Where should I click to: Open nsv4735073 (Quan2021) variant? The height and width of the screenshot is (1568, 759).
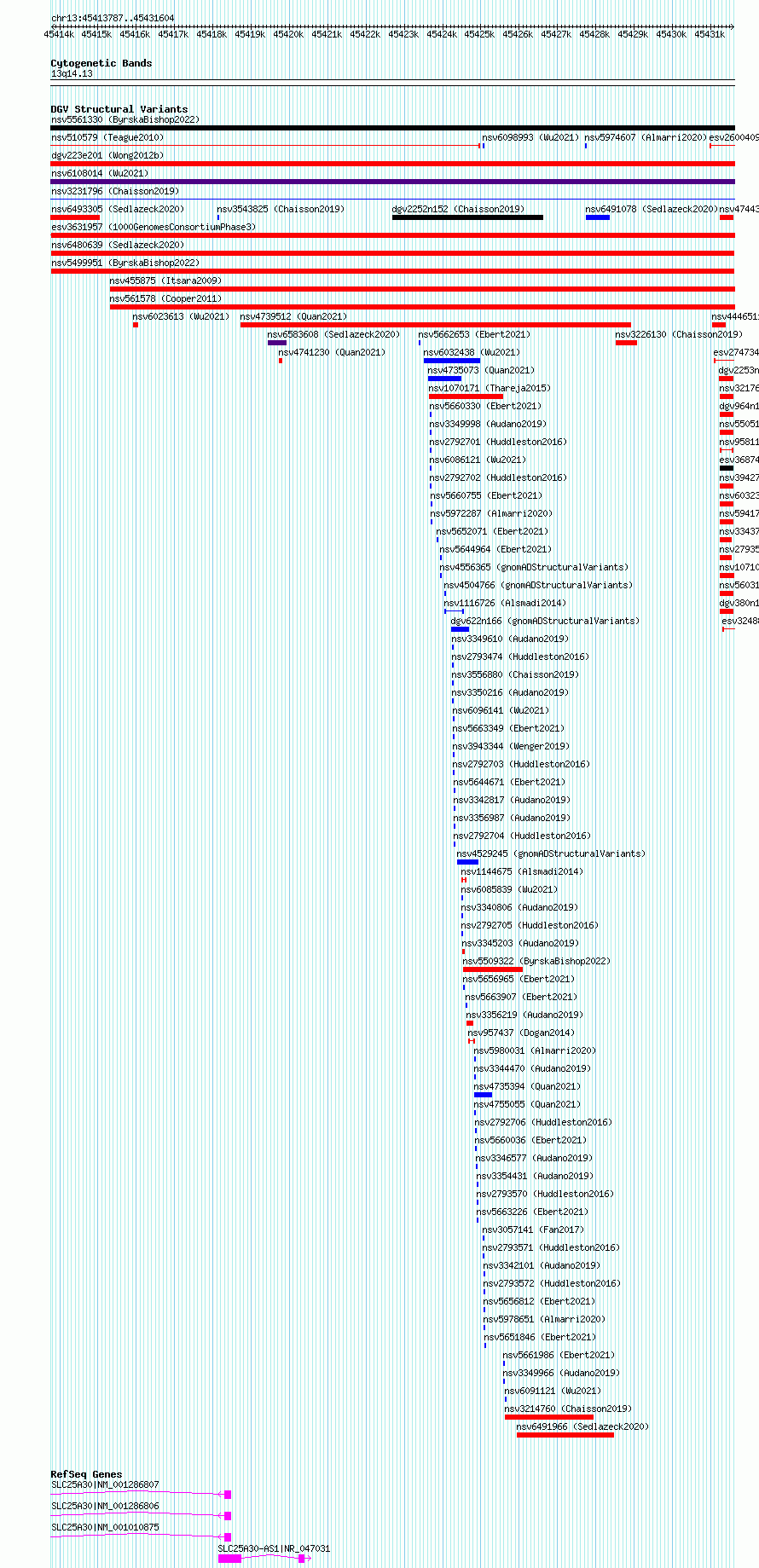coord(481,370)
